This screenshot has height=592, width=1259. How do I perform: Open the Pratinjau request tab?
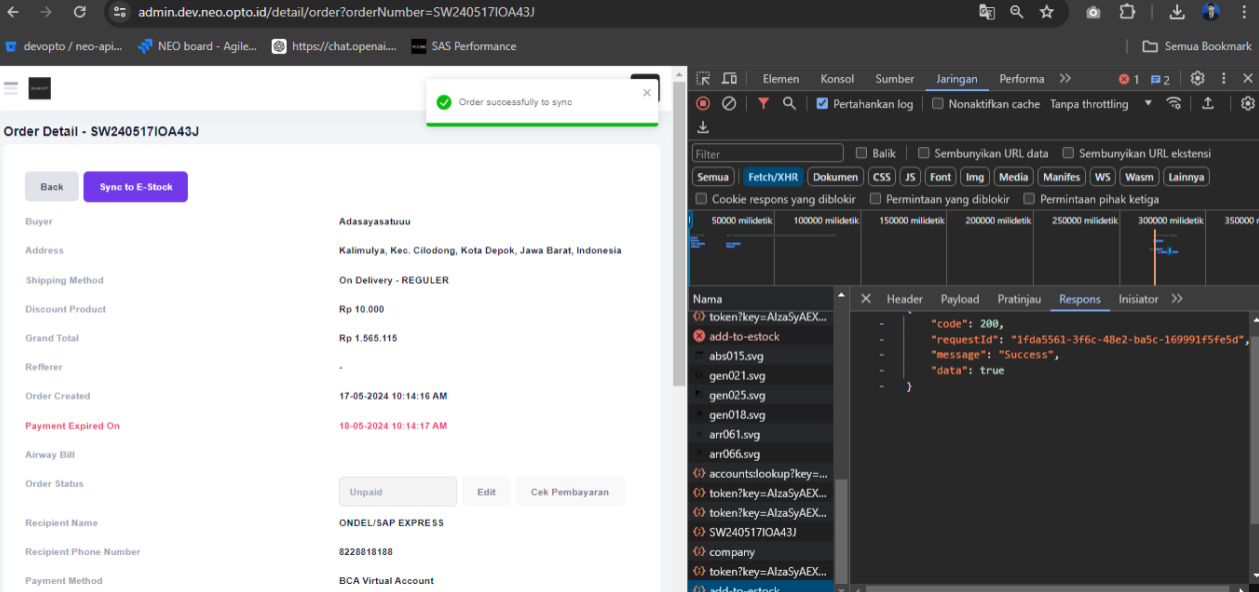[1019, 299]
